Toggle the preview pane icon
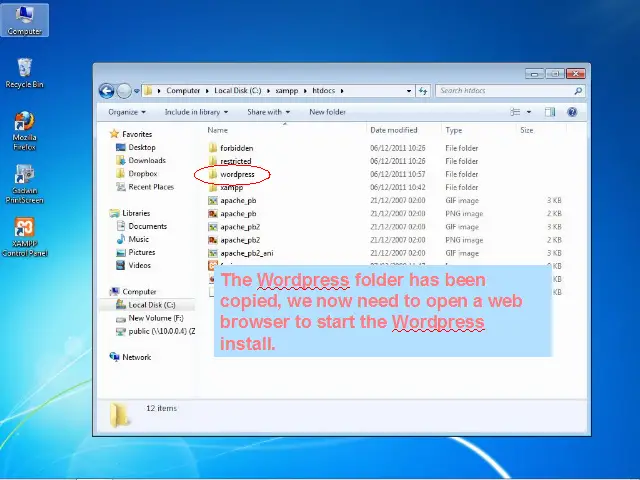Screen dimensions: 640x480 [x=550, y=112]
